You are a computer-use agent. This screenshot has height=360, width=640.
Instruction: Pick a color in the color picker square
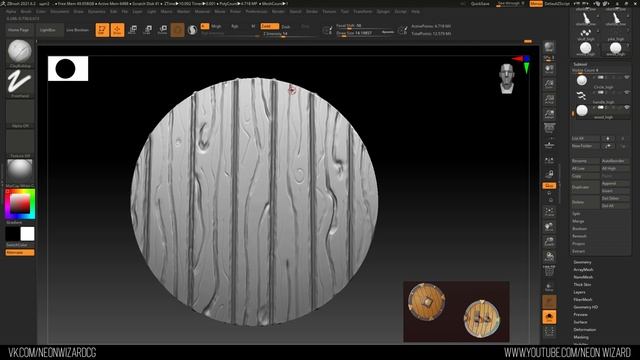(x=20, y=204)
